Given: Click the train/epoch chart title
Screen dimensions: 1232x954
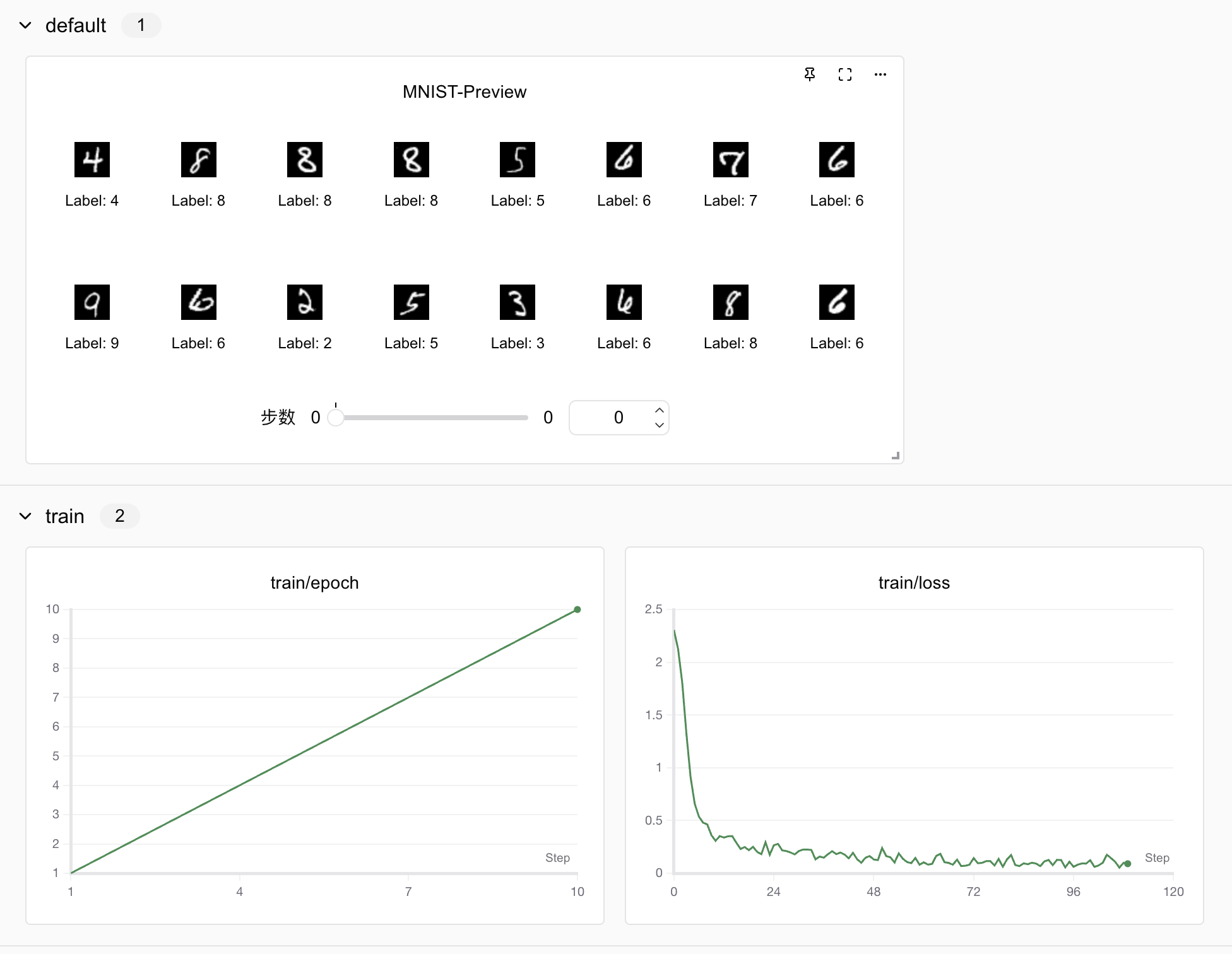Looking at the screenshot, I should [x=314, y=582].
